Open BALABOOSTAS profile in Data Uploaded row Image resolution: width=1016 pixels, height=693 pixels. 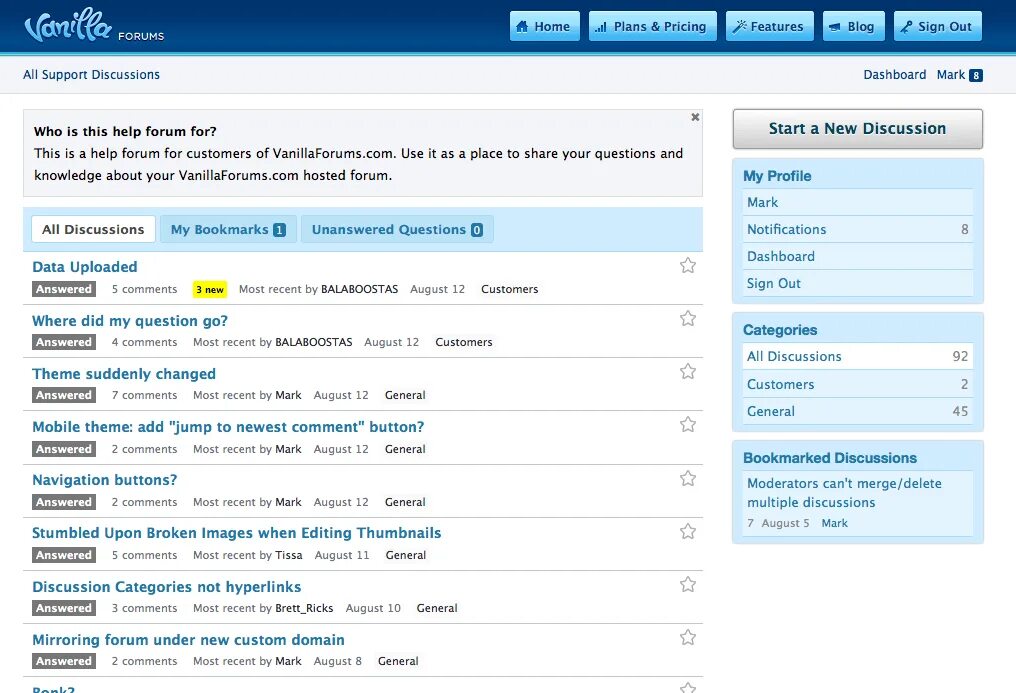point(360,289)
